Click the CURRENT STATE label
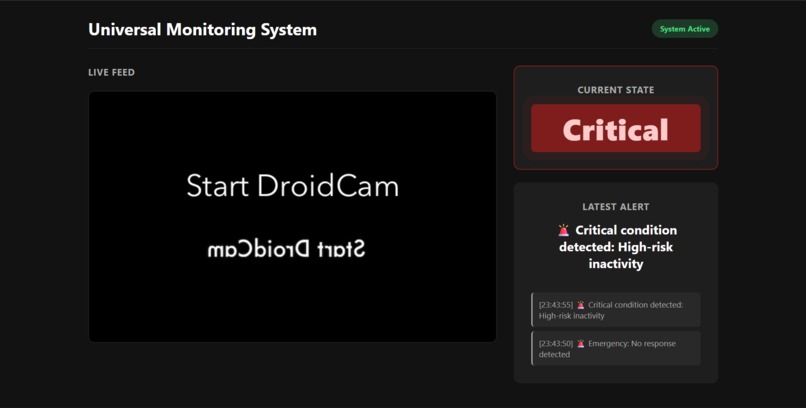Viewport: 806px width, 408px height. click(x=616, y=90)
